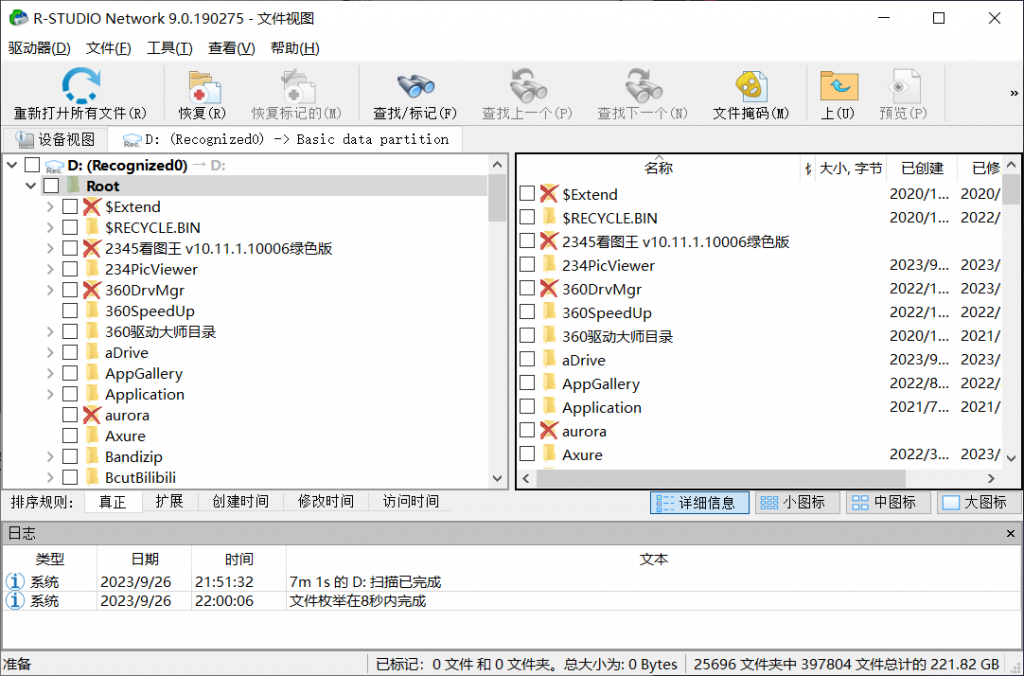1024x676 pixels.
Task: Click the deleted icon of aurora in the tree
Action: pyautogui.click(x=92, y=415)
